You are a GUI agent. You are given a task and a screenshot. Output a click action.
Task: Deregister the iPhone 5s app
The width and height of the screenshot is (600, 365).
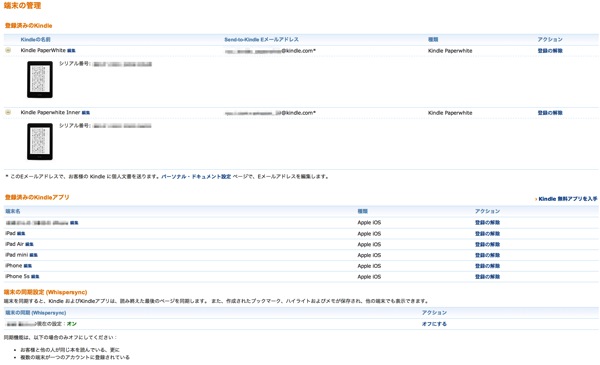(x=488, y=276)
